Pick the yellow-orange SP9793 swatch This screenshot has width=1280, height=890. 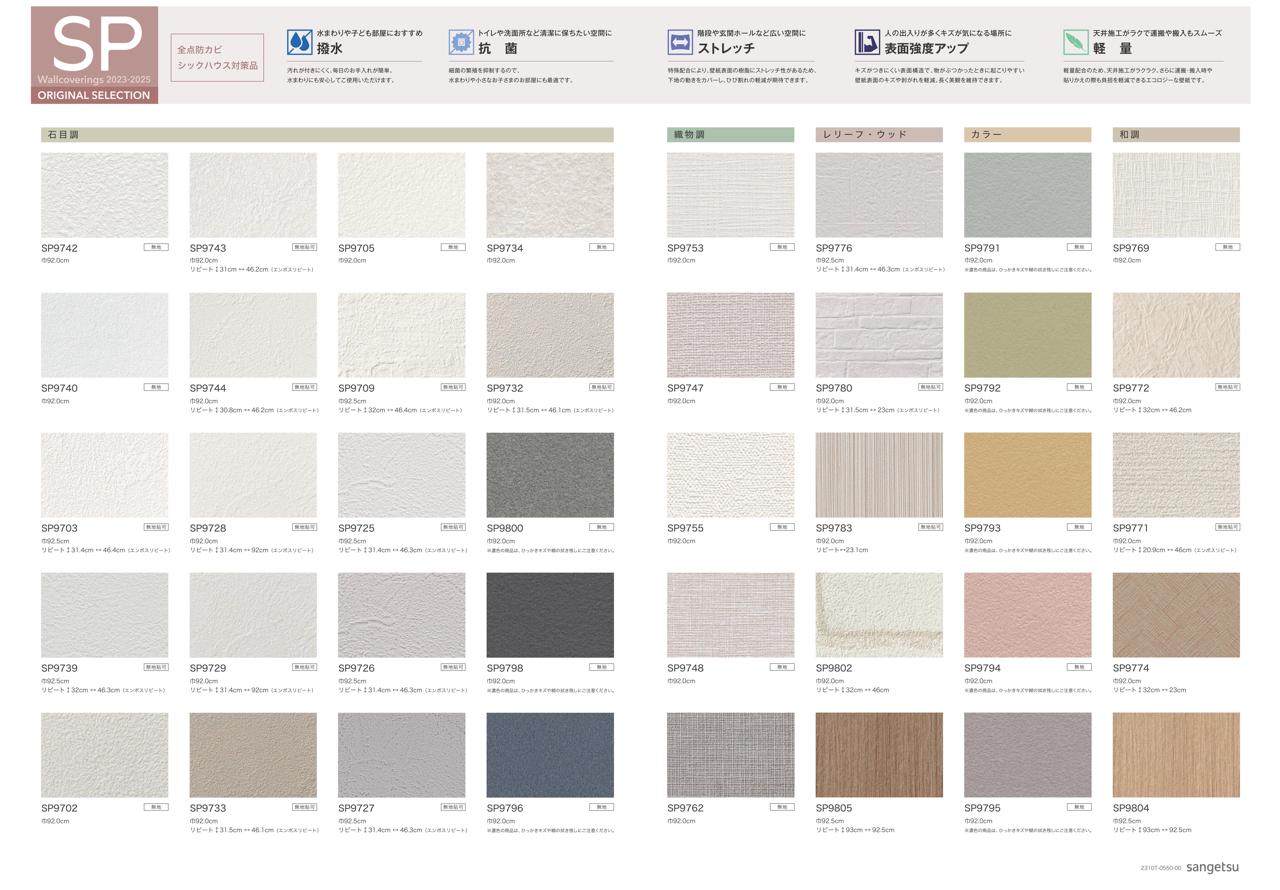[x=1027, y=475]
